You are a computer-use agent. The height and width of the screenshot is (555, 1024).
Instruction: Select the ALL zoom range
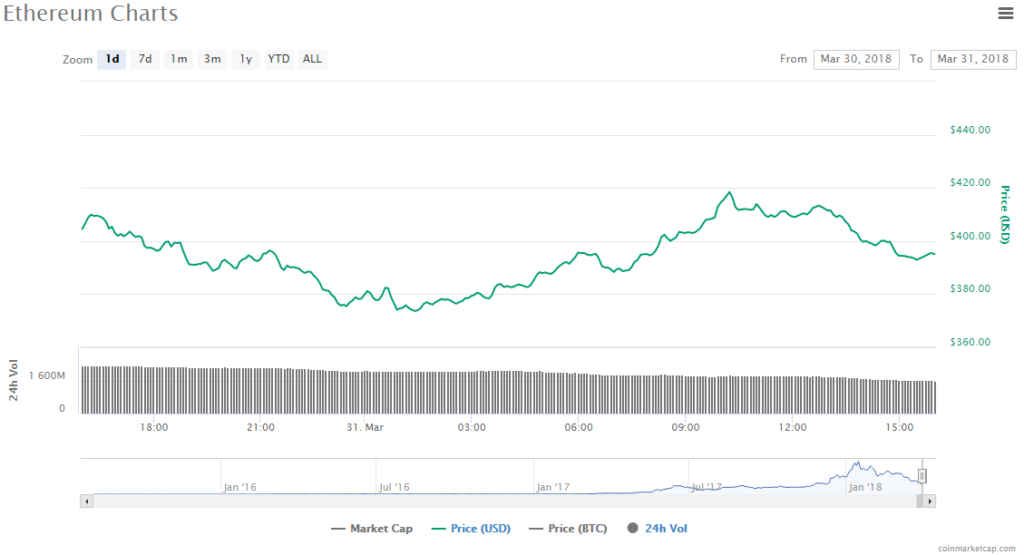(312, 59)
